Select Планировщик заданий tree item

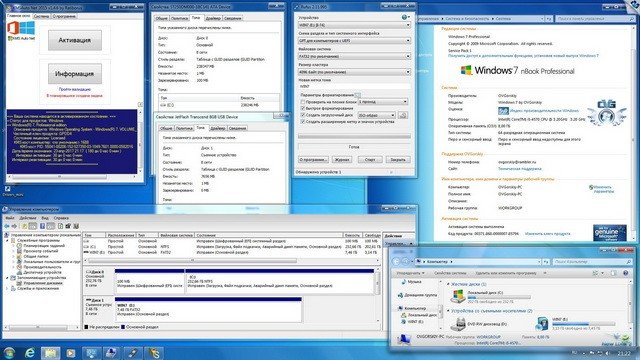44,246
